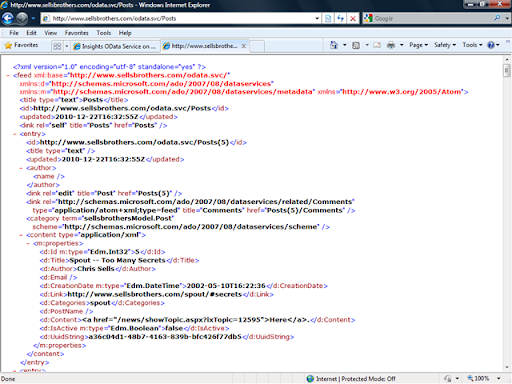Image resolution: width=512 pixels, height=384 pixels.
Task: Click the Quick Tabs grid icon
Action: [x=57, y=46]
